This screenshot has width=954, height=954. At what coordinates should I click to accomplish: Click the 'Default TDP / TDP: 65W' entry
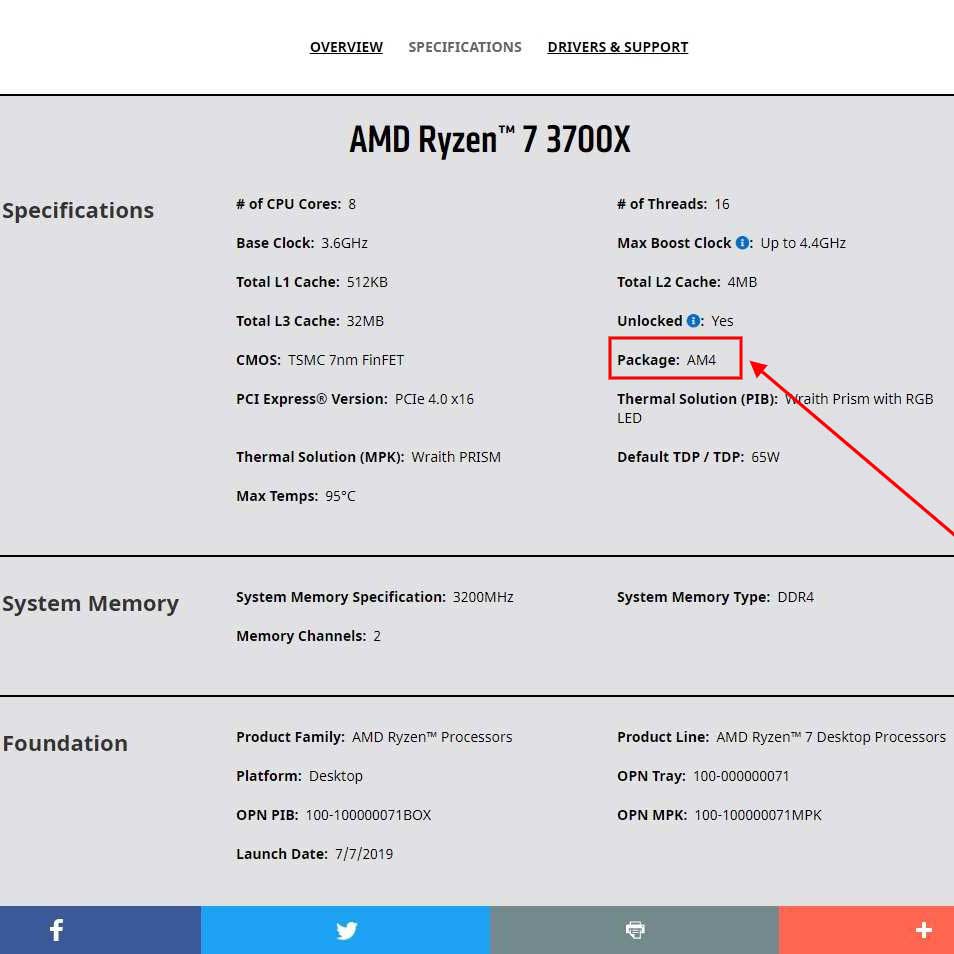click(x=698, y=457)
